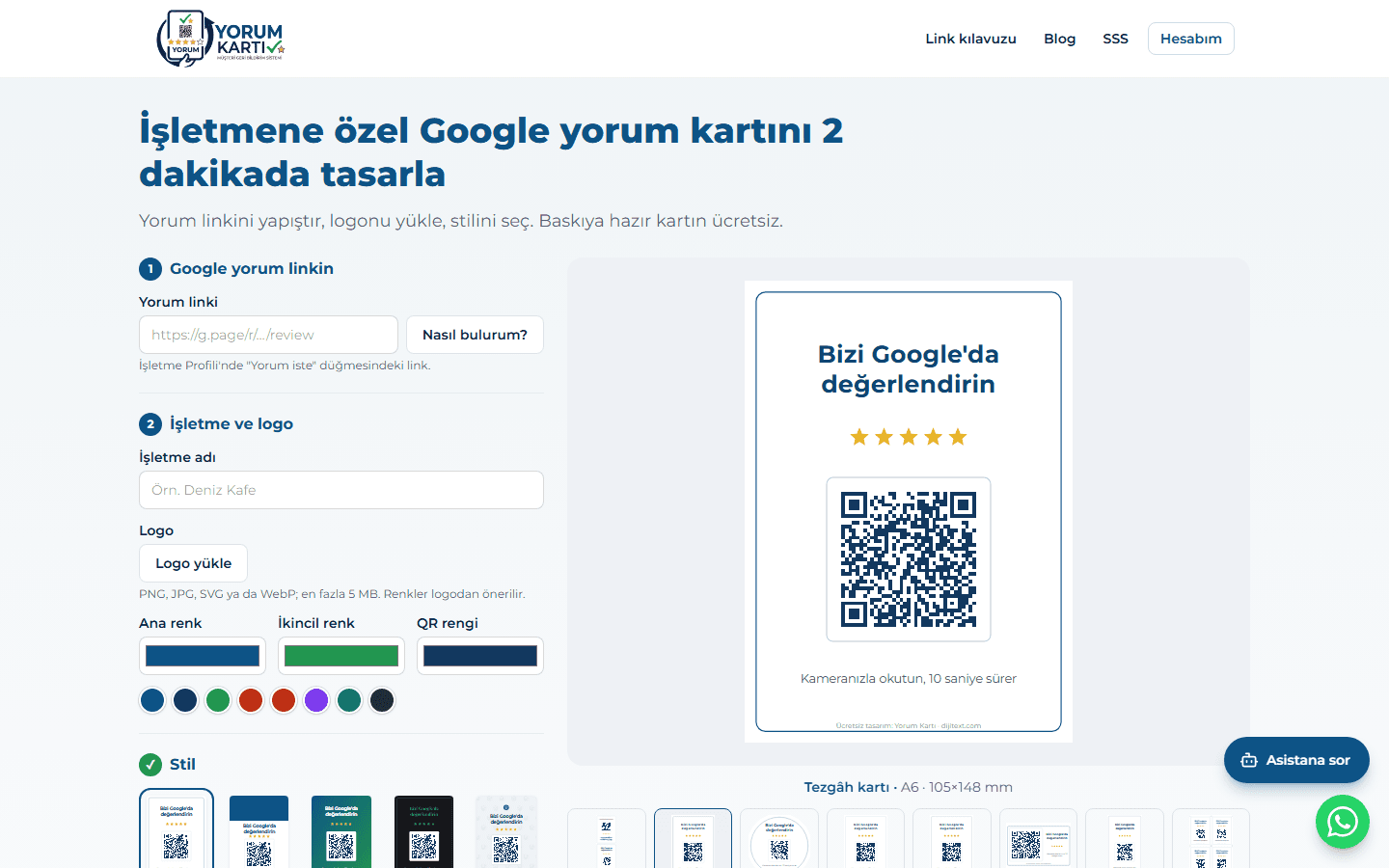This screenshot has height=868, width=1389.
Task: Click the Logo yükle button
Action: [193, 563]
